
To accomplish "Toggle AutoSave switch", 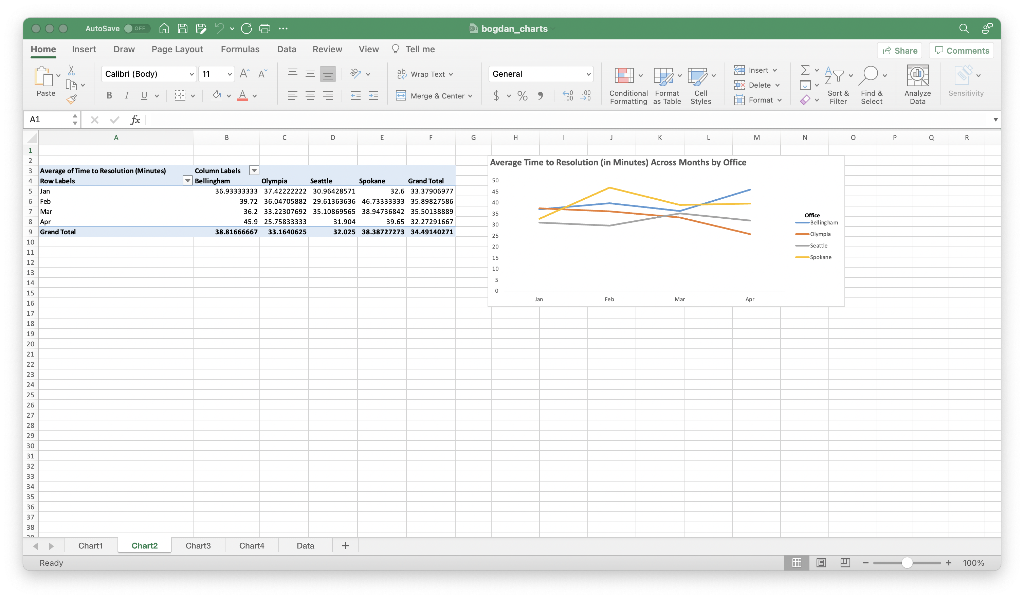I will pyautogui.click(x=136, y=28).
